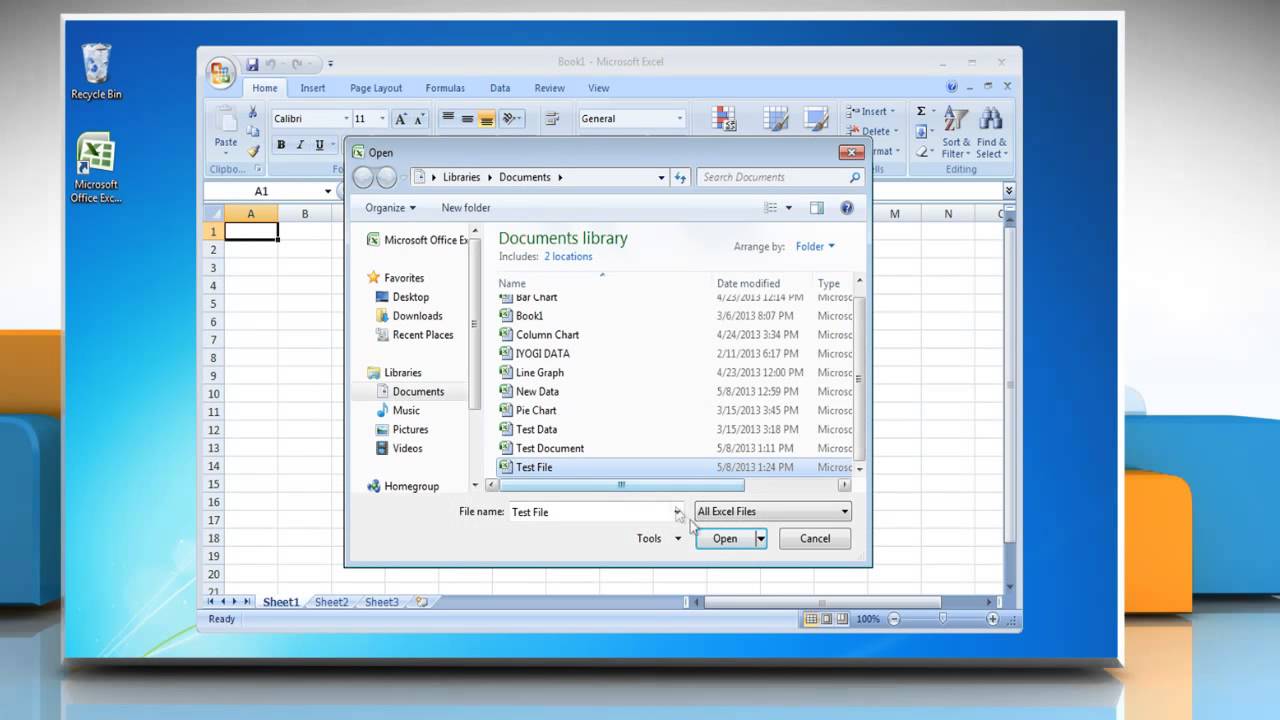The height and width of the screenshot is (720, 1280).
Task: Open Cell Styles icon
Action: point(816,119)
